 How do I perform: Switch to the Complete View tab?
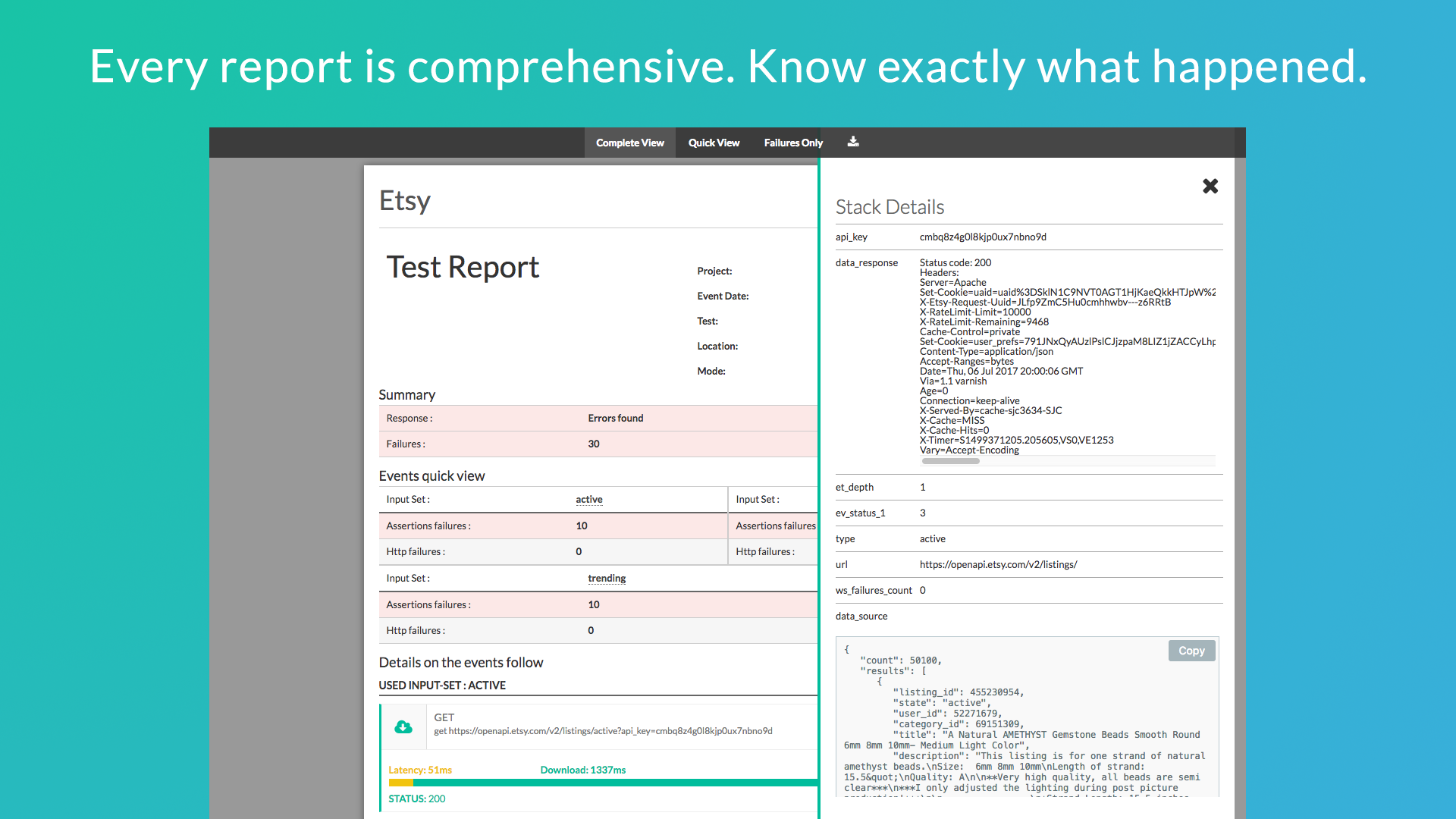[x=629, y=143]
